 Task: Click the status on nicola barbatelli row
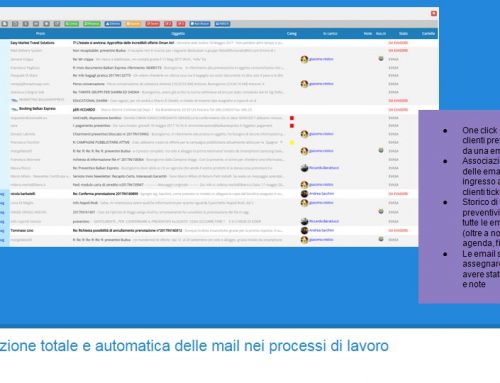tap(398, 194)
